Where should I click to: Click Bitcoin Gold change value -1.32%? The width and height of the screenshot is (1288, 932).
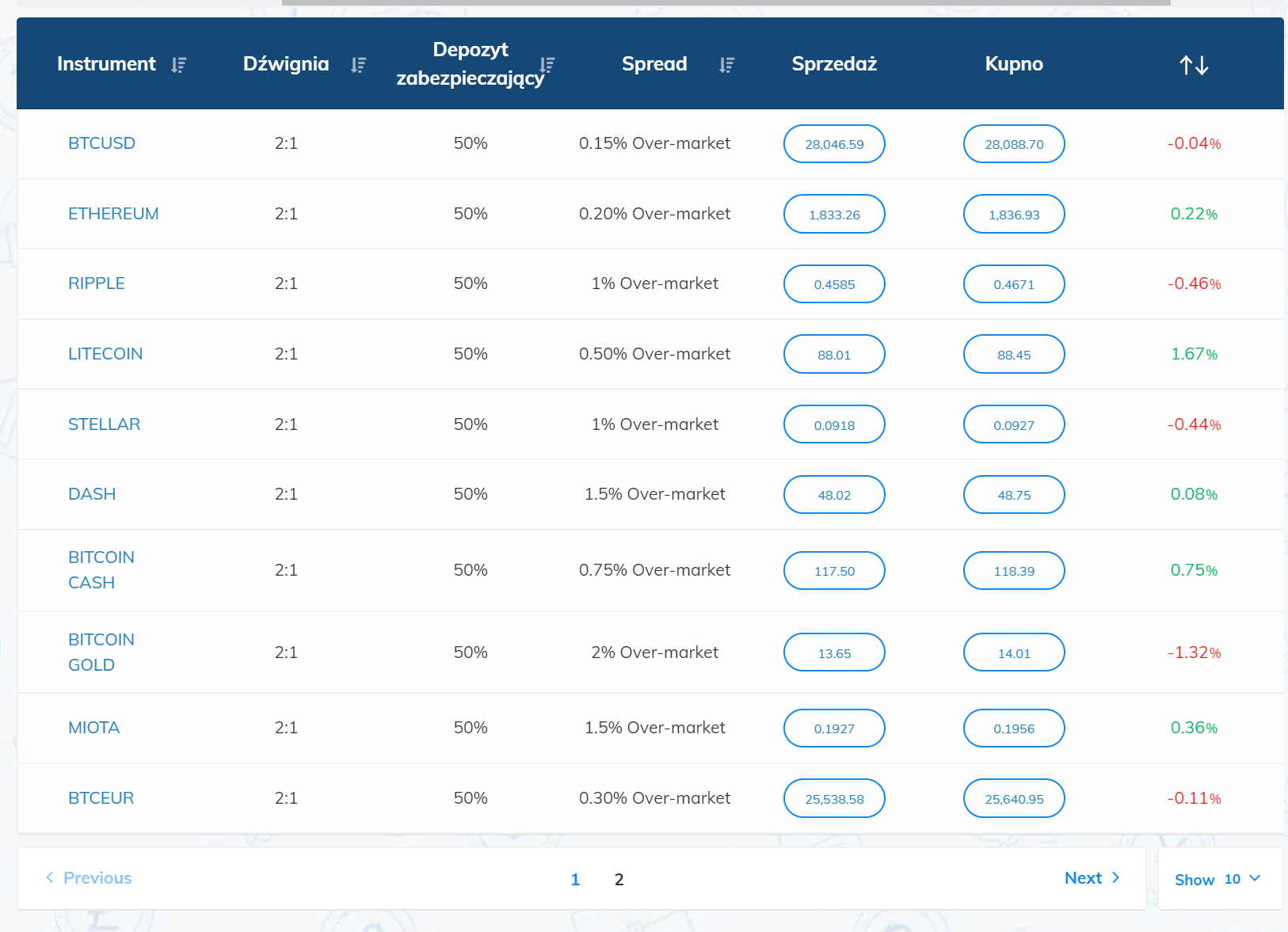tap(1194, 652)
